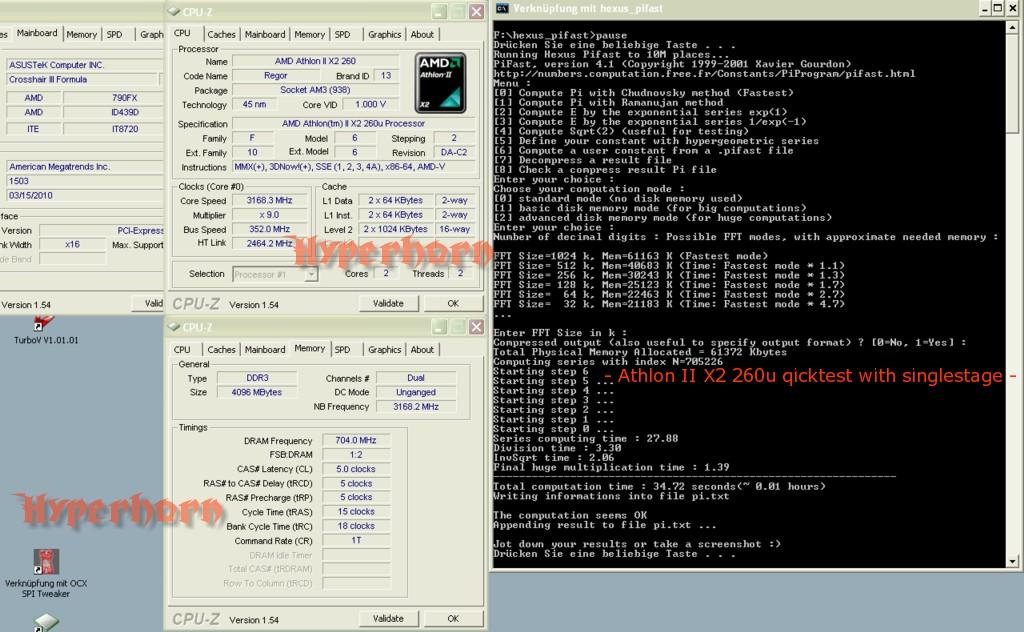Viewport: 1024px width, 632px height.
Task: Click the BIOS date 03/15/2010
Action: pos(85,195)
